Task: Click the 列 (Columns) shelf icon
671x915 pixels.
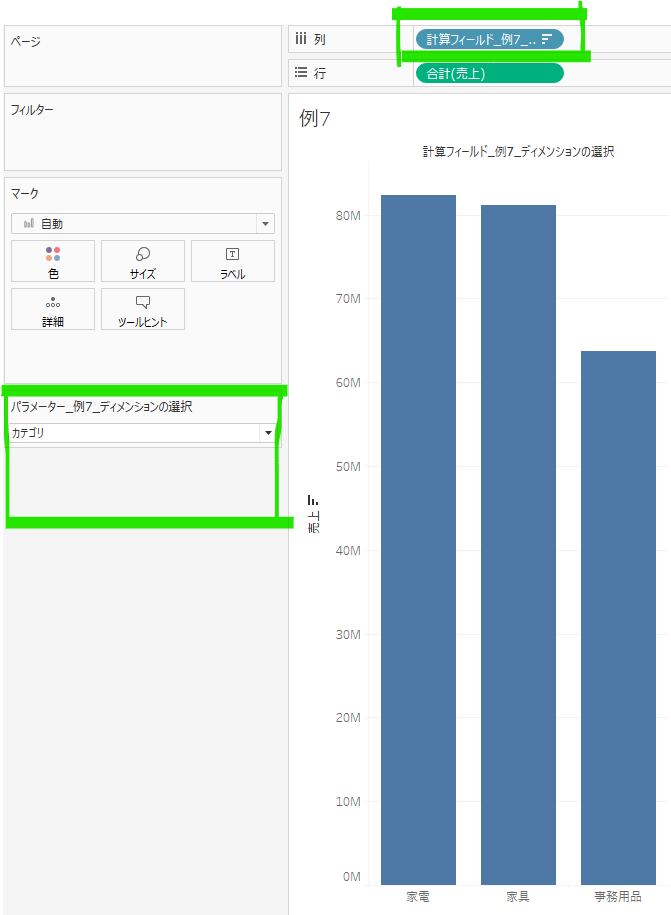Action: 300,39
